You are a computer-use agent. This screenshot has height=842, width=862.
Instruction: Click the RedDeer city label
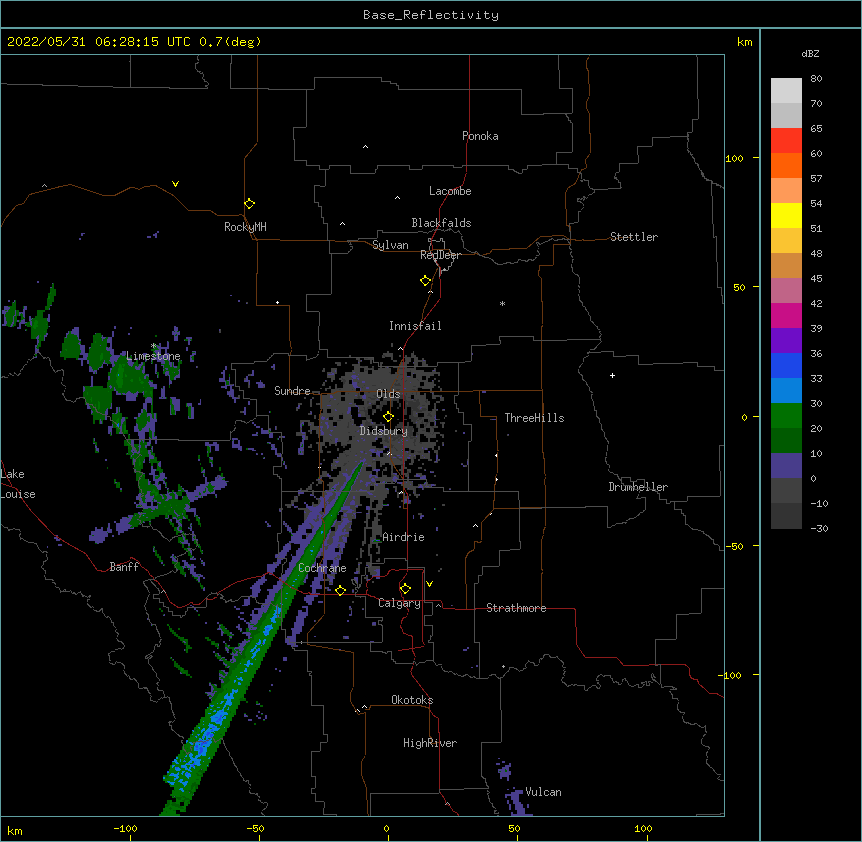point(440,255)
